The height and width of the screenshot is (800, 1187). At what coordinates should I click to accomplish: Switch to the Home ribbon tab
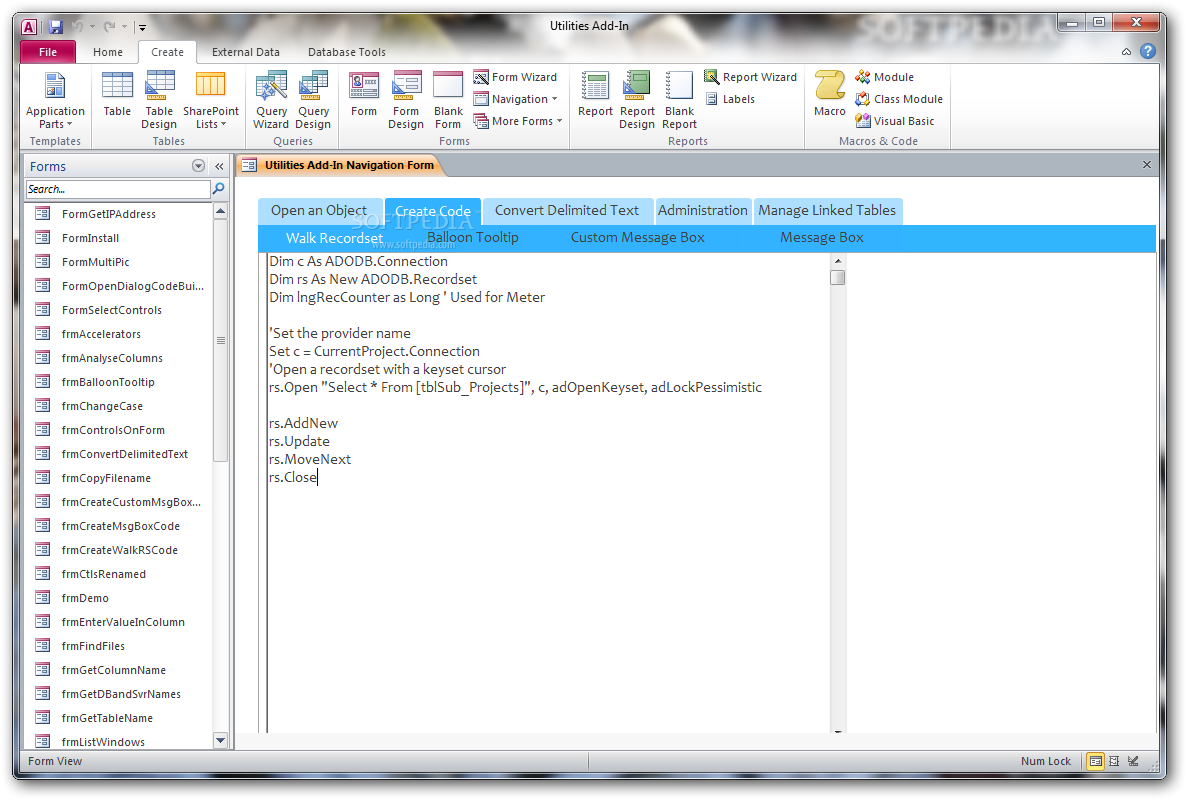tap(107, 51)
